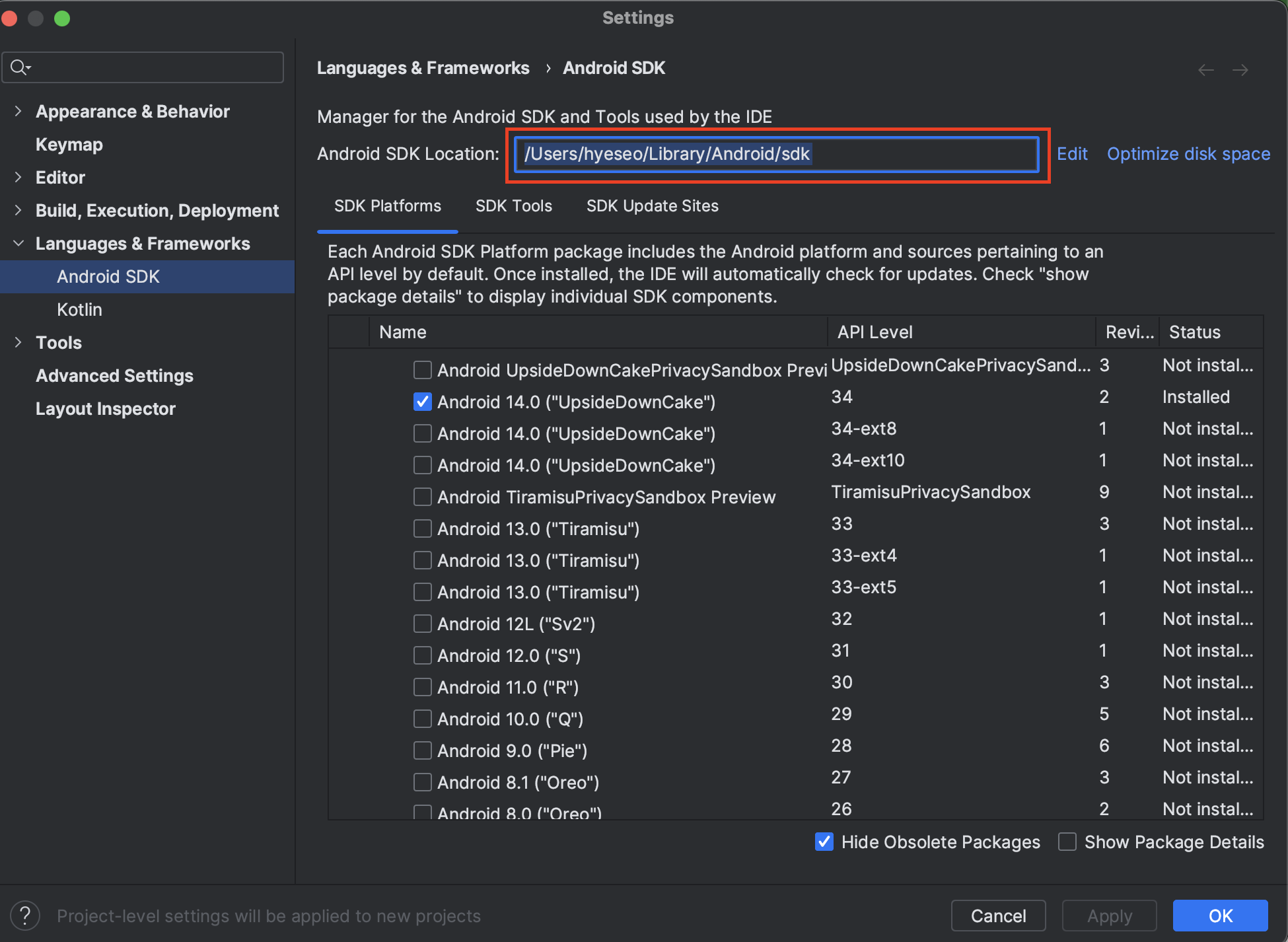Sort by the Name column header

(x=598, y=332)
